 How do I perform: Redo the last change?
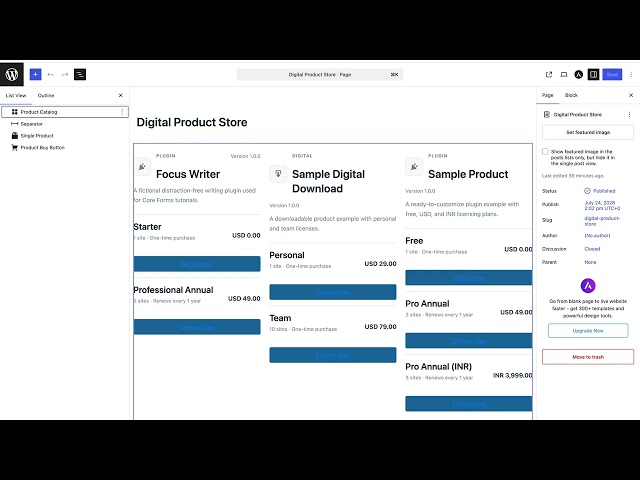click(65, 74)
